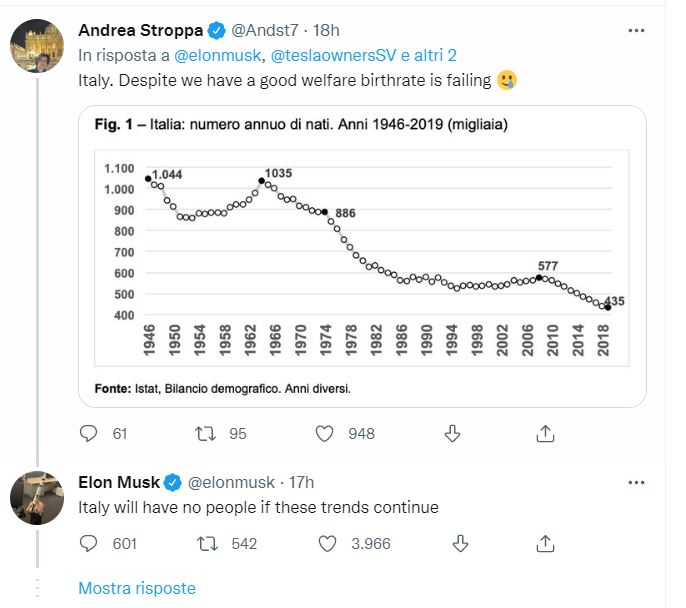Click download icon under Musk's tweet
The width and height of the screenshot is (686, 608).
point(460,543)
